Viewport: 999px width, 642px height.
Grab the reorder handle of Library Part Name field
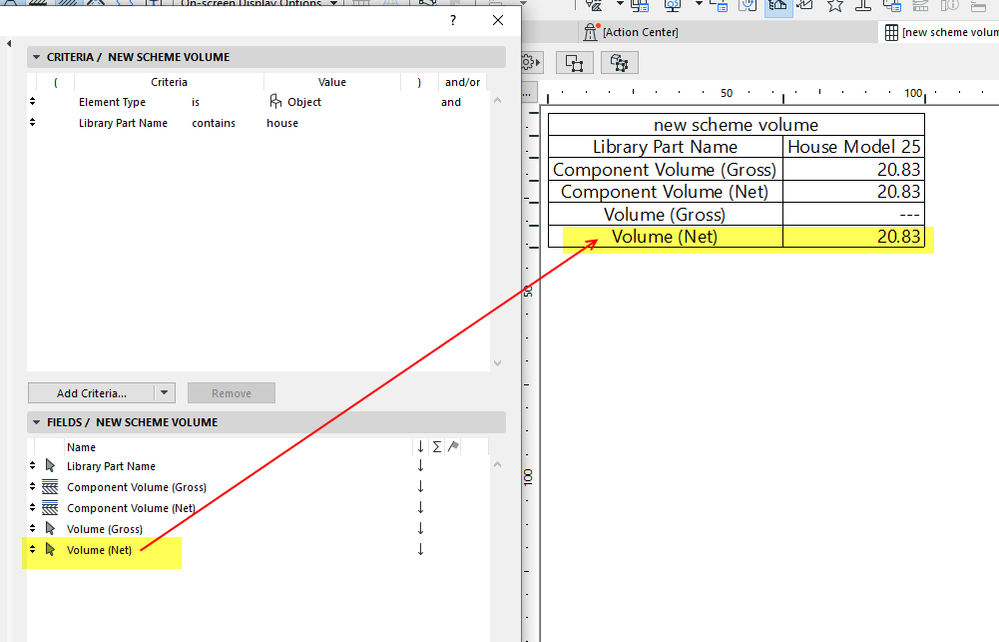tap(32, 466)
